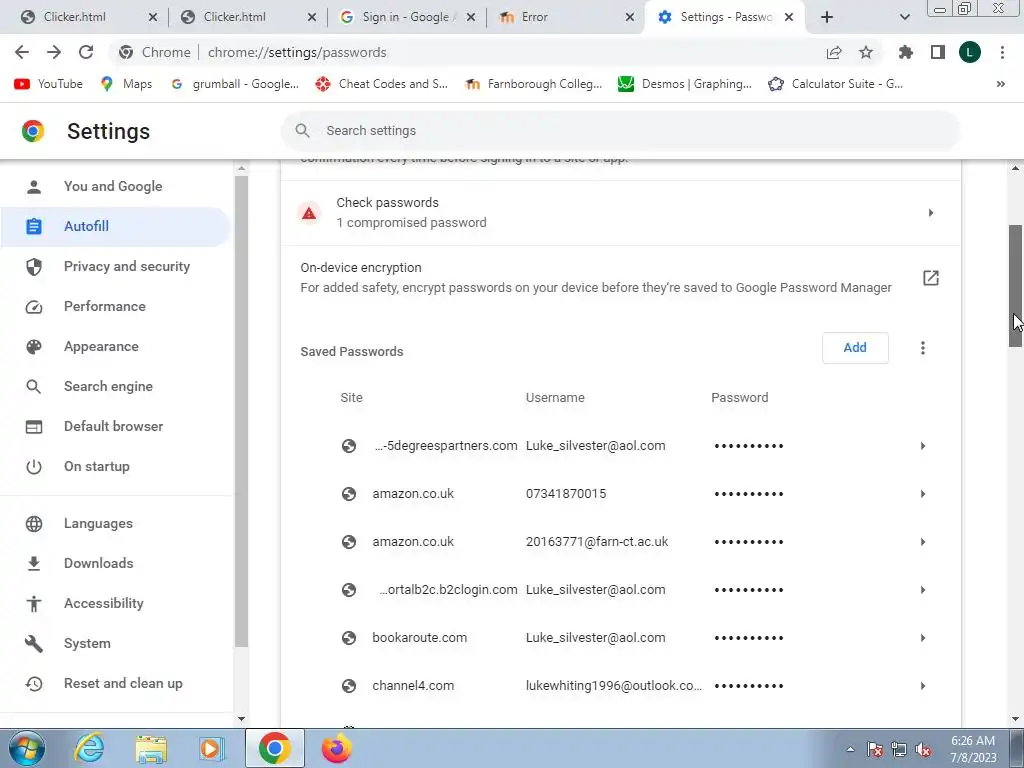This screenshot has width=1024, height=768.
Task: Click the muted volume tray icon
Action: tap(923, 749)
